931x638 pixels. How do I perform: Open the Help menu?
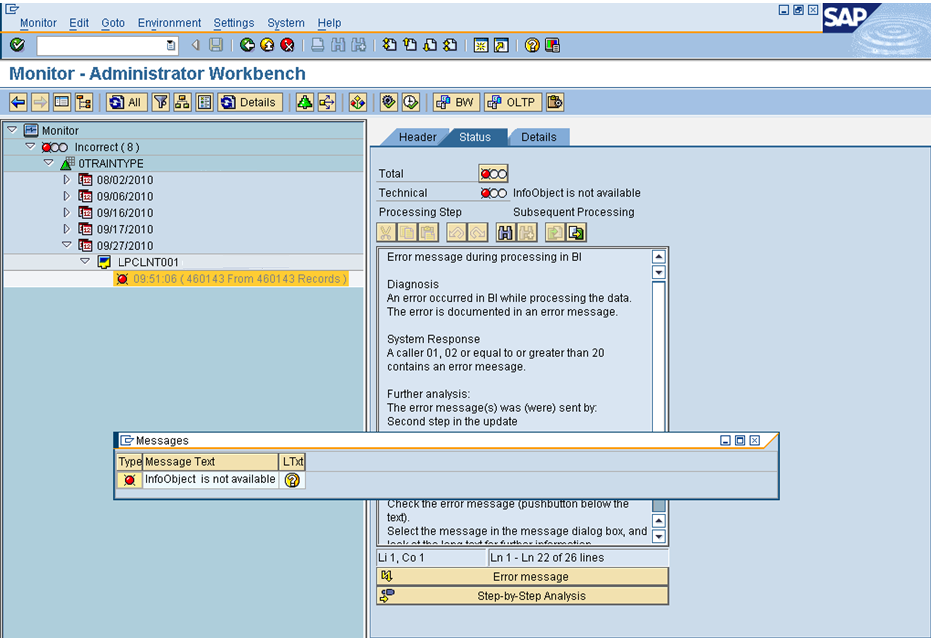click(329, 23)
